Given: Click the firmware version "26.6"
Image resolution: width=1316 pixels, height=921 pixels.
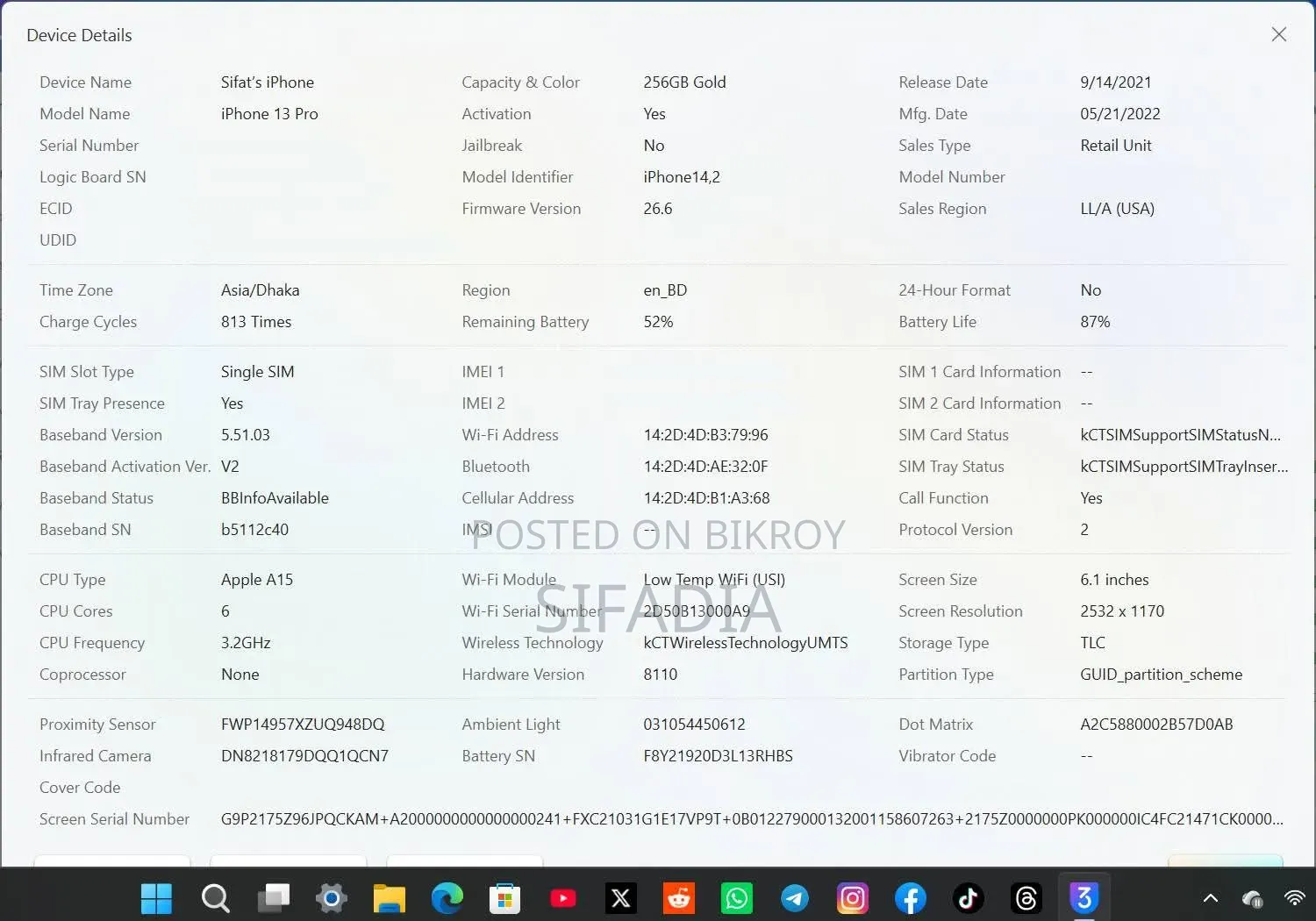Looking at the screenshot, I should (x=658, y=209).
